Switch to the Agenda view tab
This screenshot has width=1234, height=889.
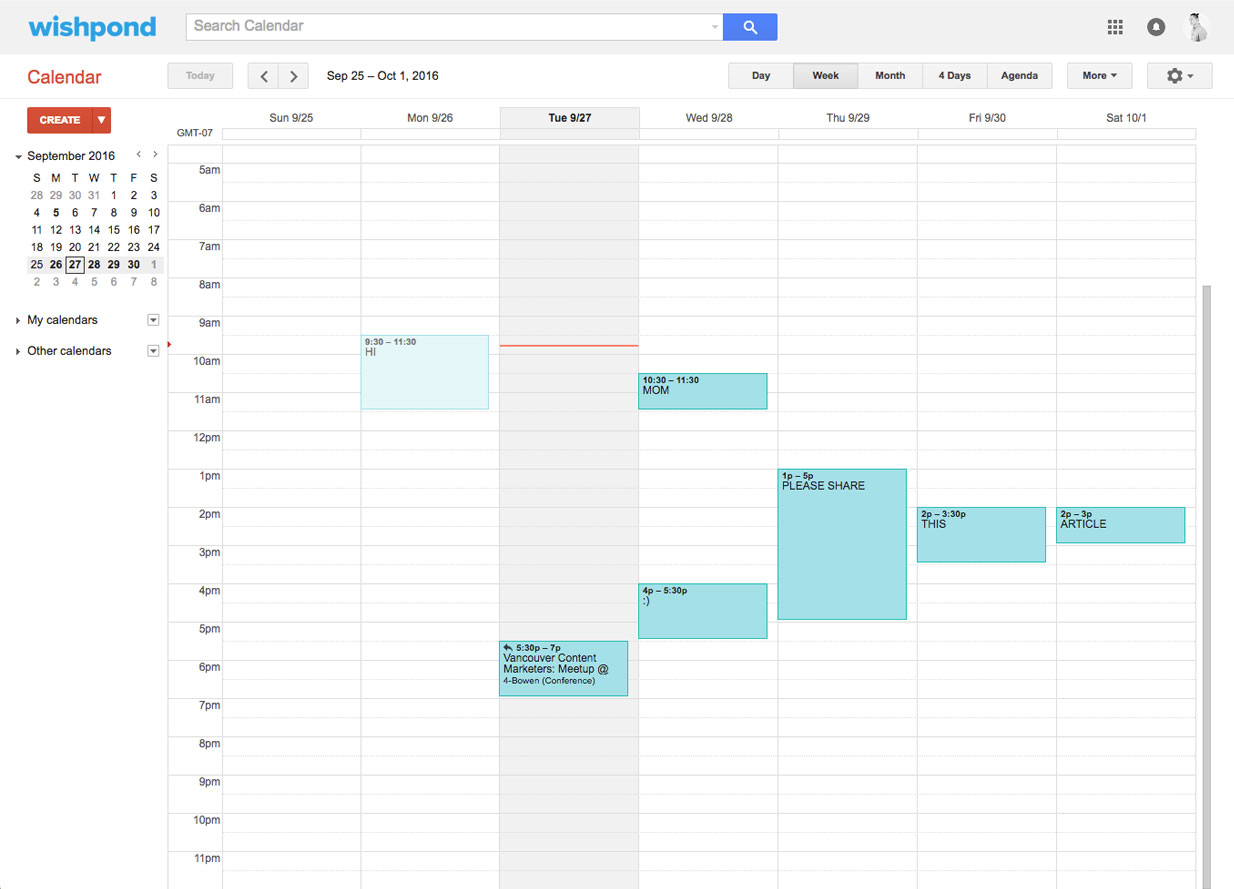click(x=1019, y=76)
